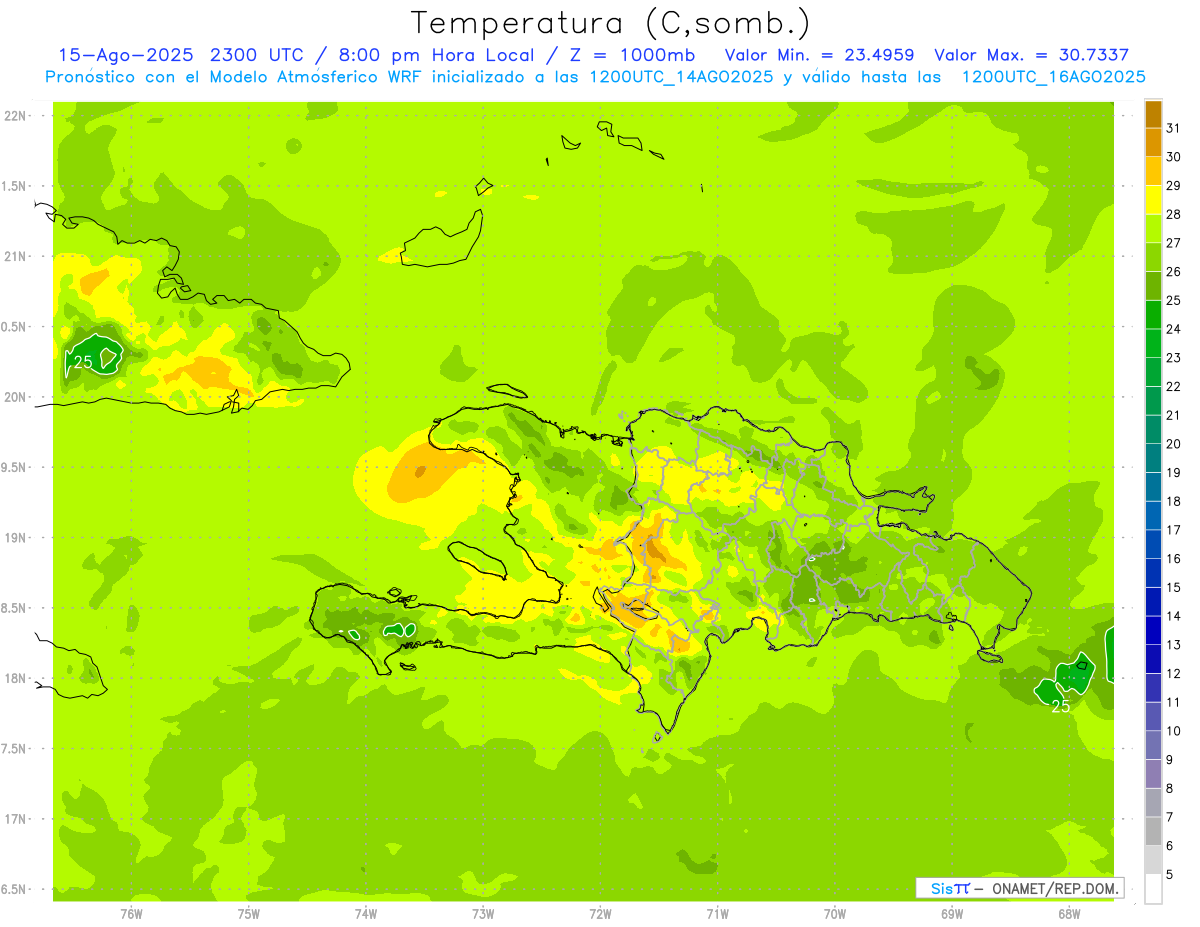Click the "72W" longitude axis label

tap(600, 913)
